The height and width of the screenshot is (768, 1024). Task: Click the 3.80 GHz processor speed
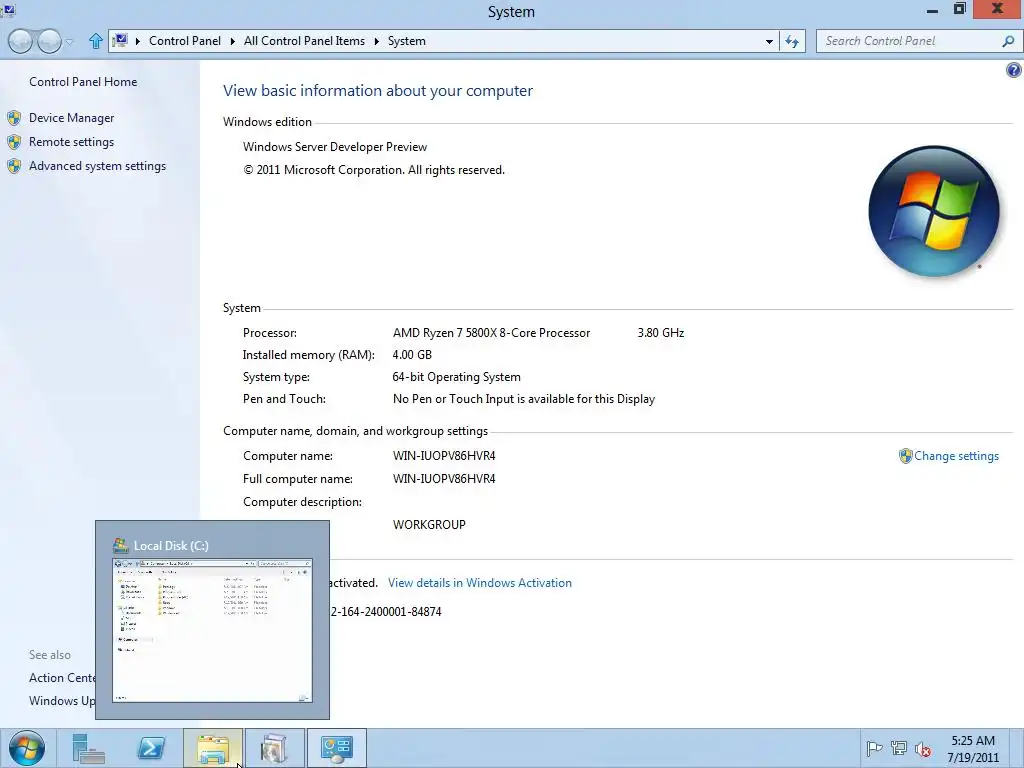(x=661, y=333)
